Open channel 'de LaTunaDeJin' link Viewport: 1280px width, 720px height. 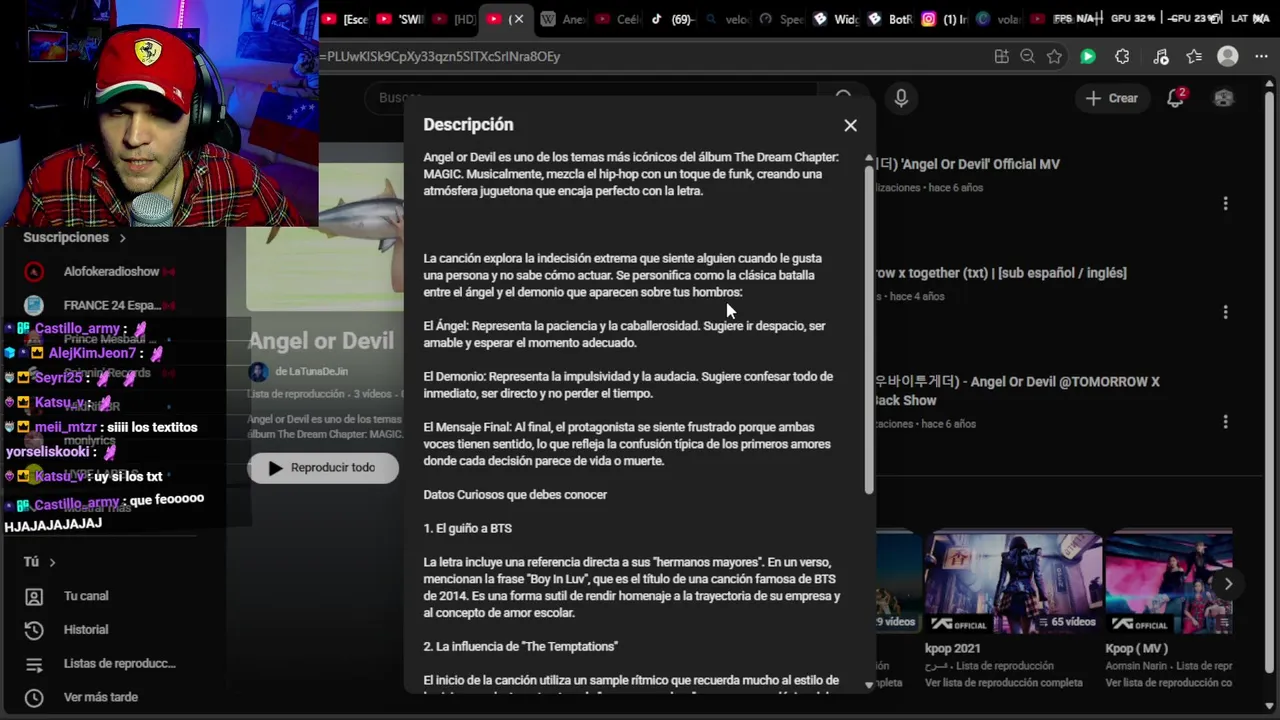pos(311,371)
